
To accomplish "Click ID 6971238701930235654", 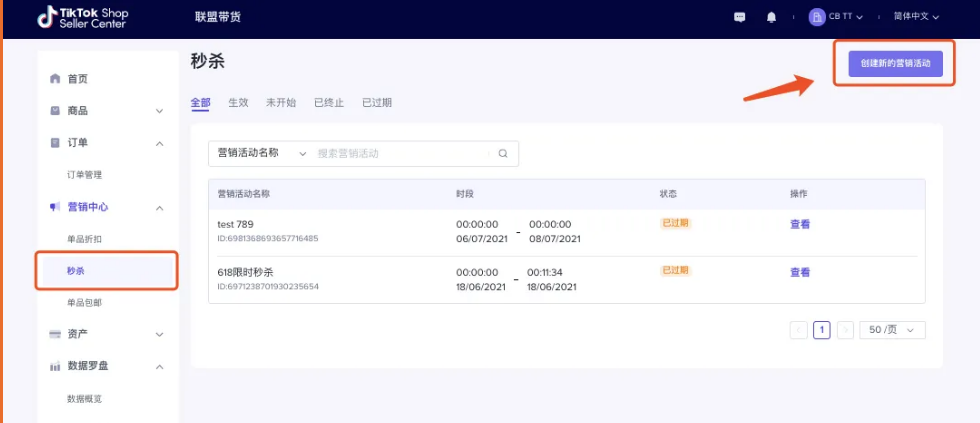I will click(268, 287).
